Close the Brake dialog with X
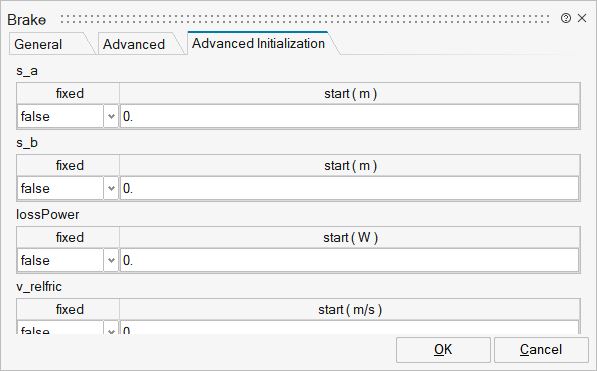 coord(582,18)
